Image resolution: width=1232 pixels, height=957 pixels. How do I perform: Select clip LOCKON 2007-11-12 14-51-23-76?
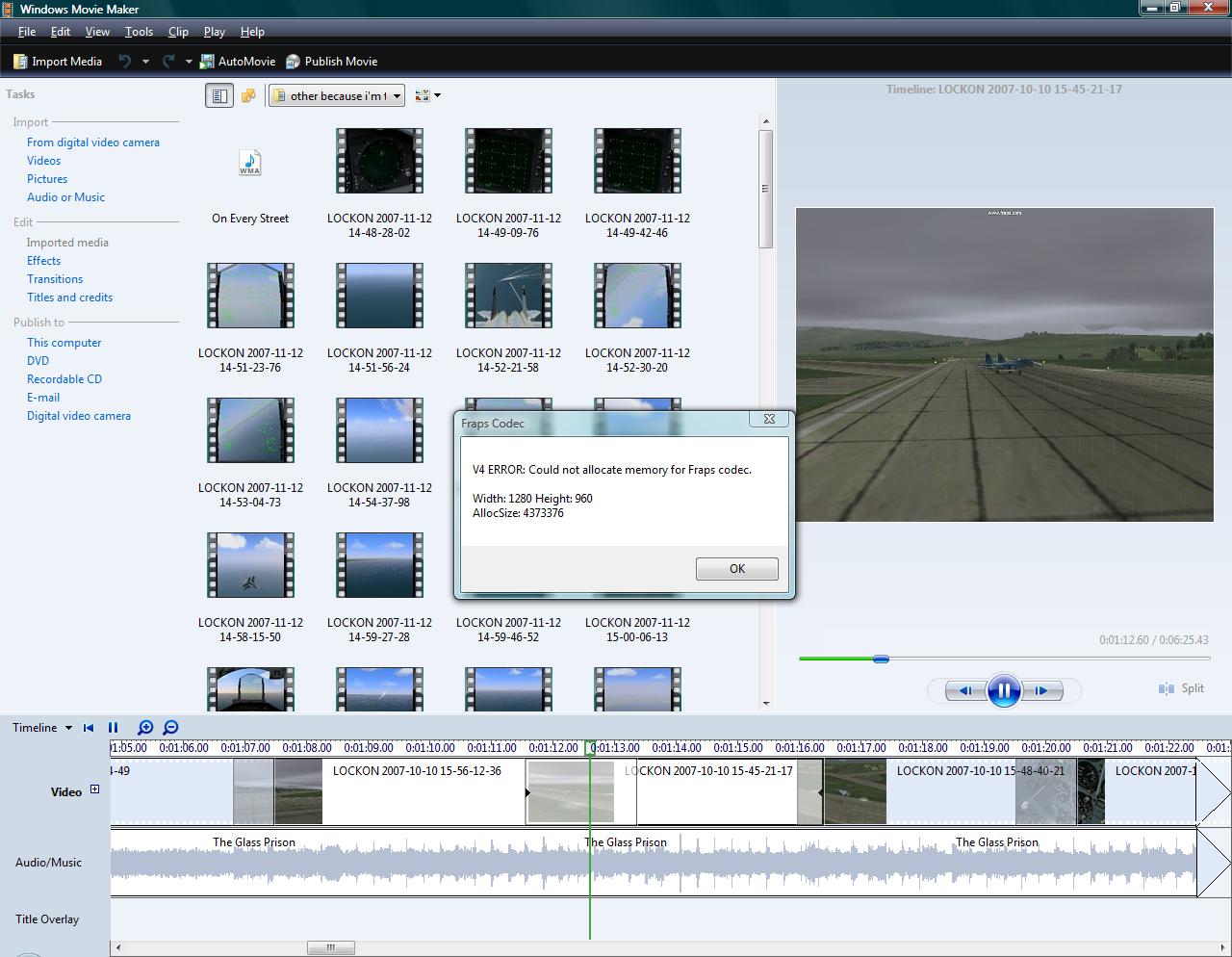250,318
